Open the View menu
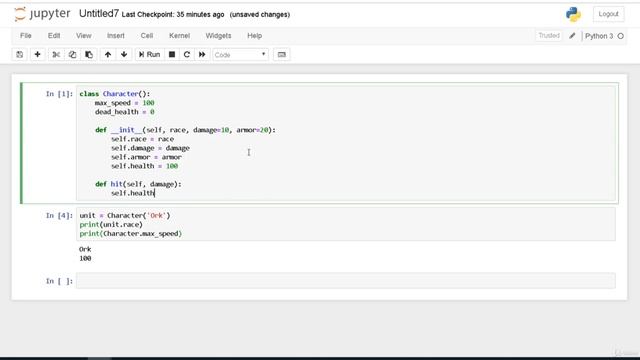This screenshot has height=360, width=640. pos(84,36)
